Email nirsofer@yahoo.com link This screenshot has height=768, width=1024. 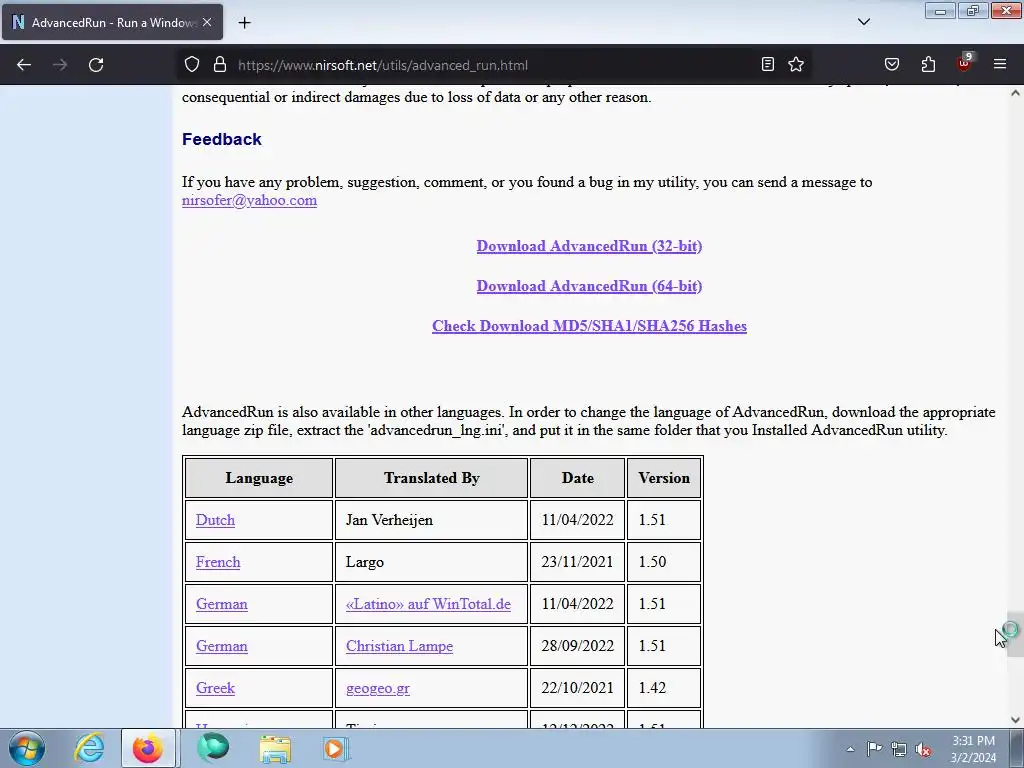(249, 200)
